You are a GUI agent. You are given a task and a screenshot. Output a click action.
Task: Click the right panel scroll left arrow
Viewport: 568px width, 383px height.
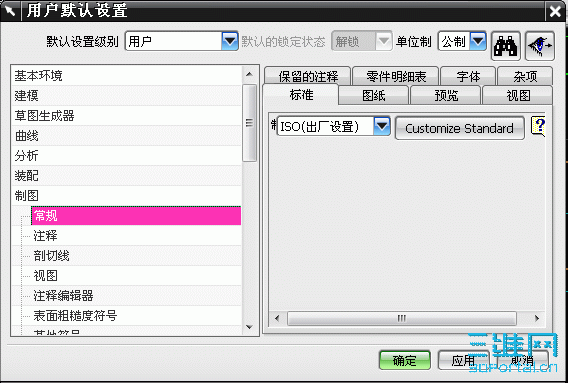[277, 319]
